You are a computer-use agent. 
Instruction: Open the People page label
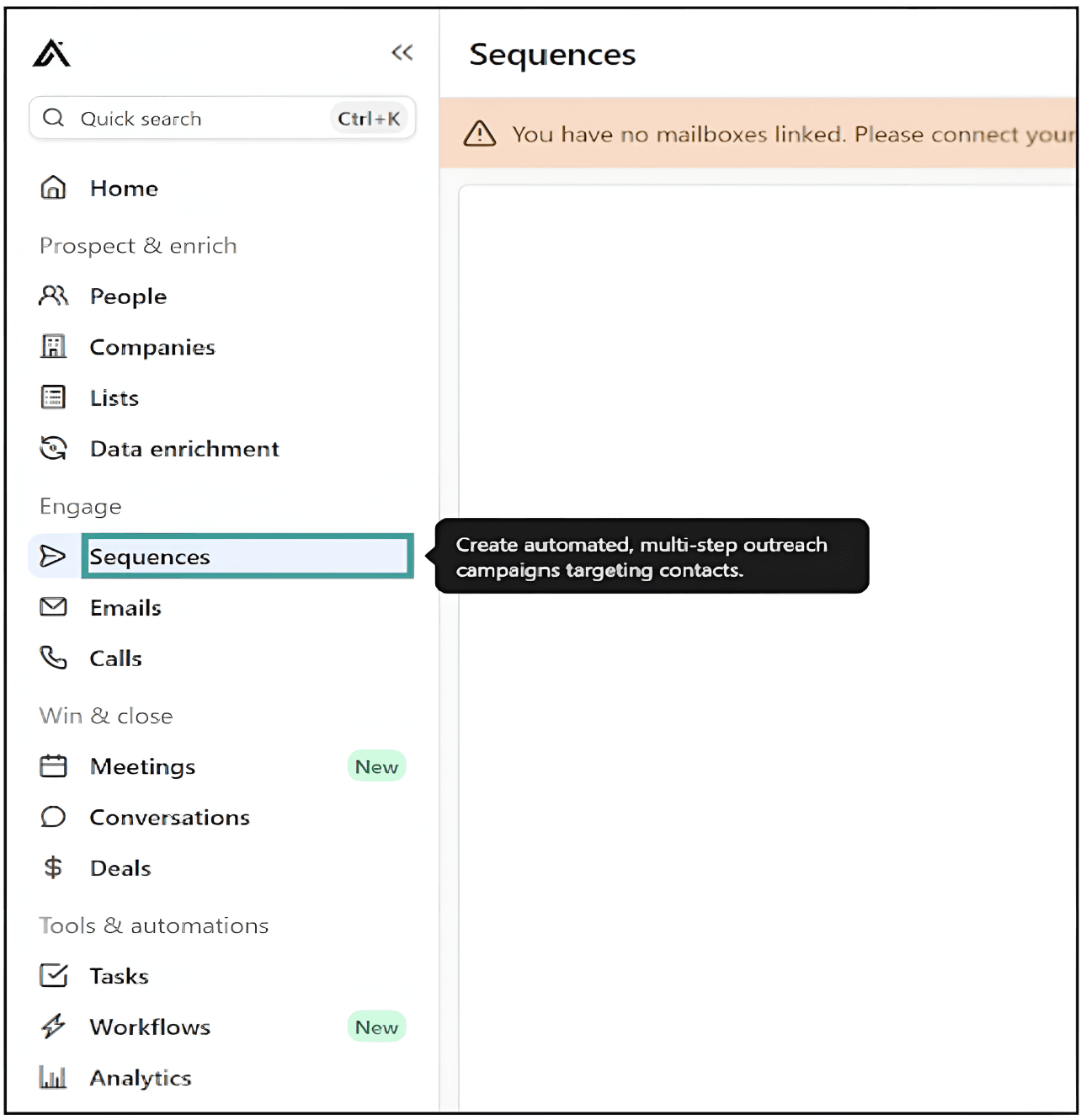[128, 296]
